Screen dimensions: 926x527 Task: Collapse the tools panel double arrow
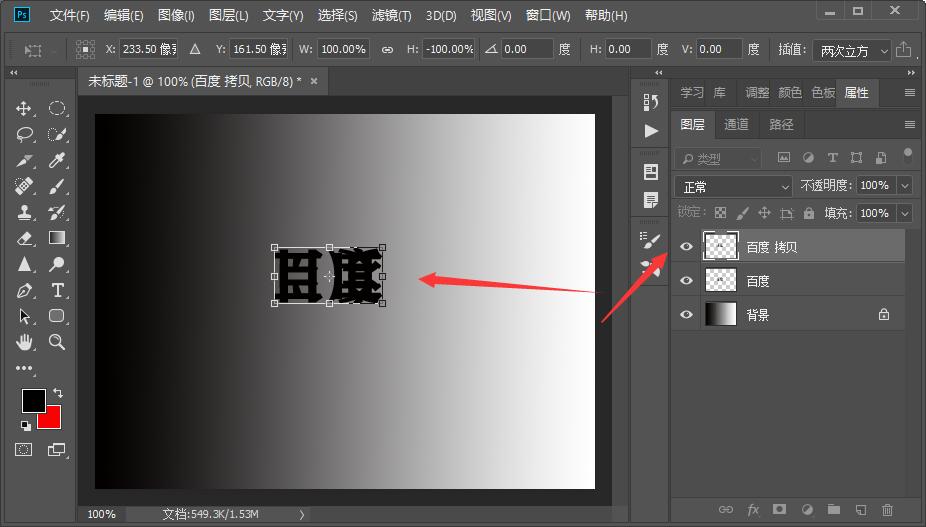point(14,73)
